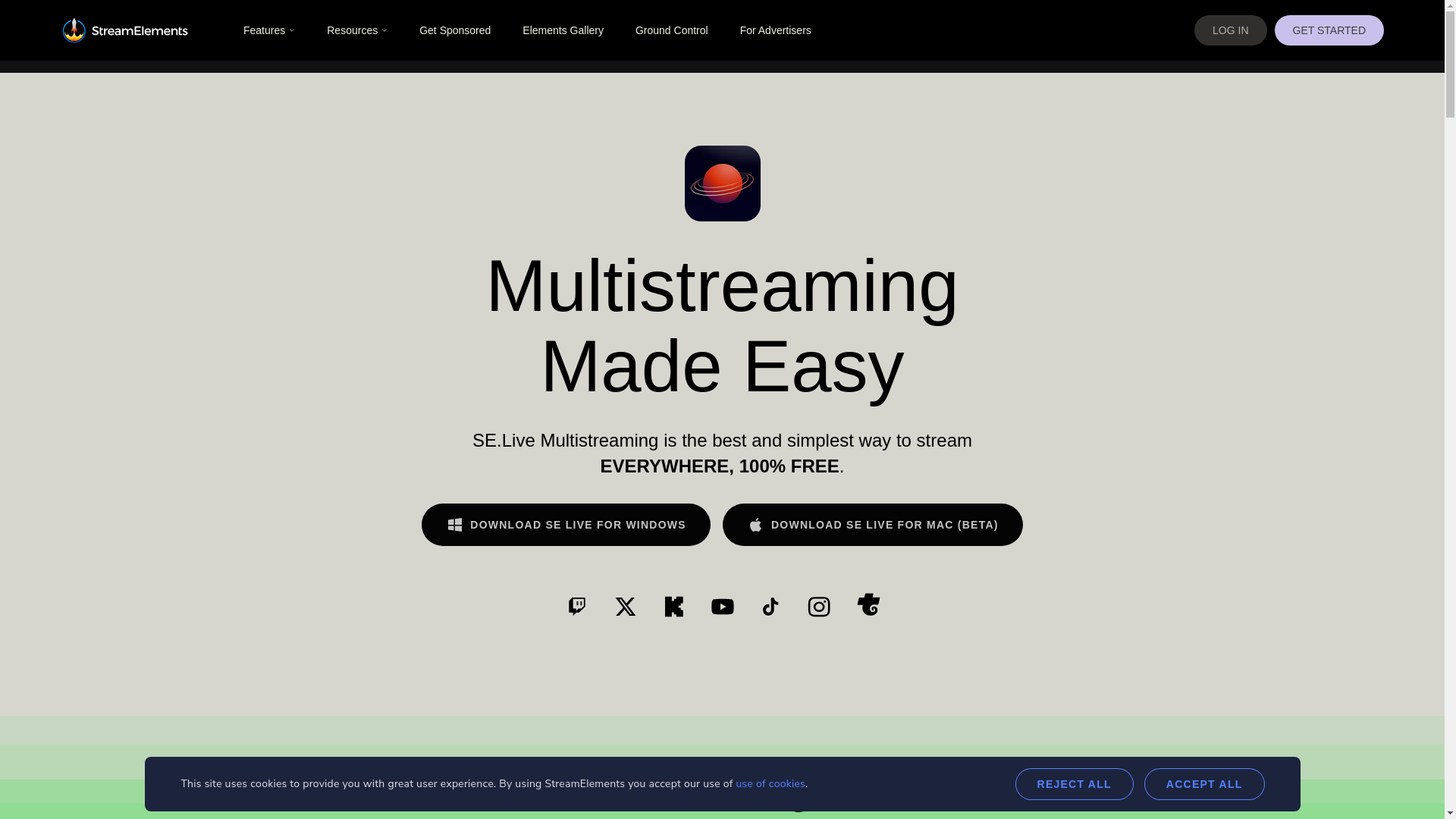This screenshot has height=819, width=1456.
Task: Accept all cookies
Action: 1204,784
